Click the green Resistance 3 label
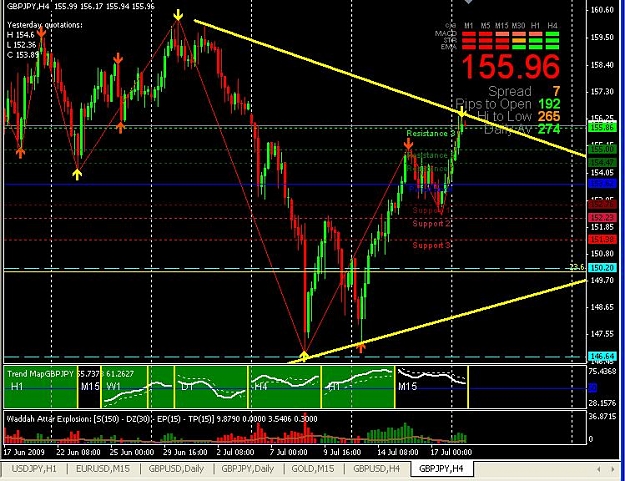 [x=430, y=134]
